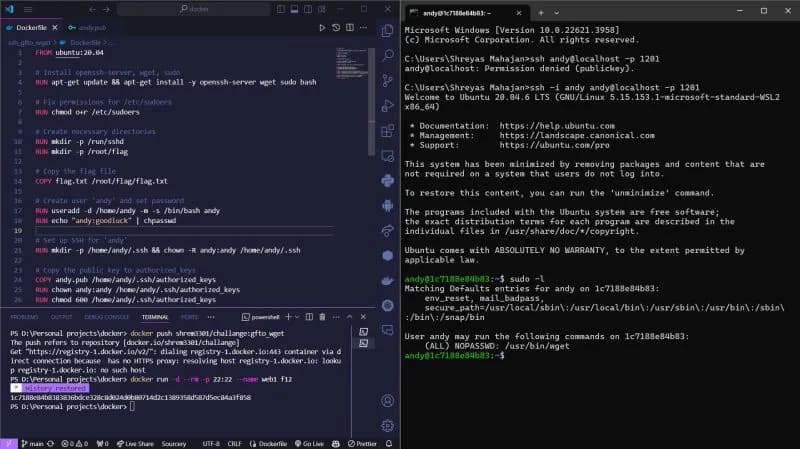Open the notifications bell in the status bar

point(389,444)
